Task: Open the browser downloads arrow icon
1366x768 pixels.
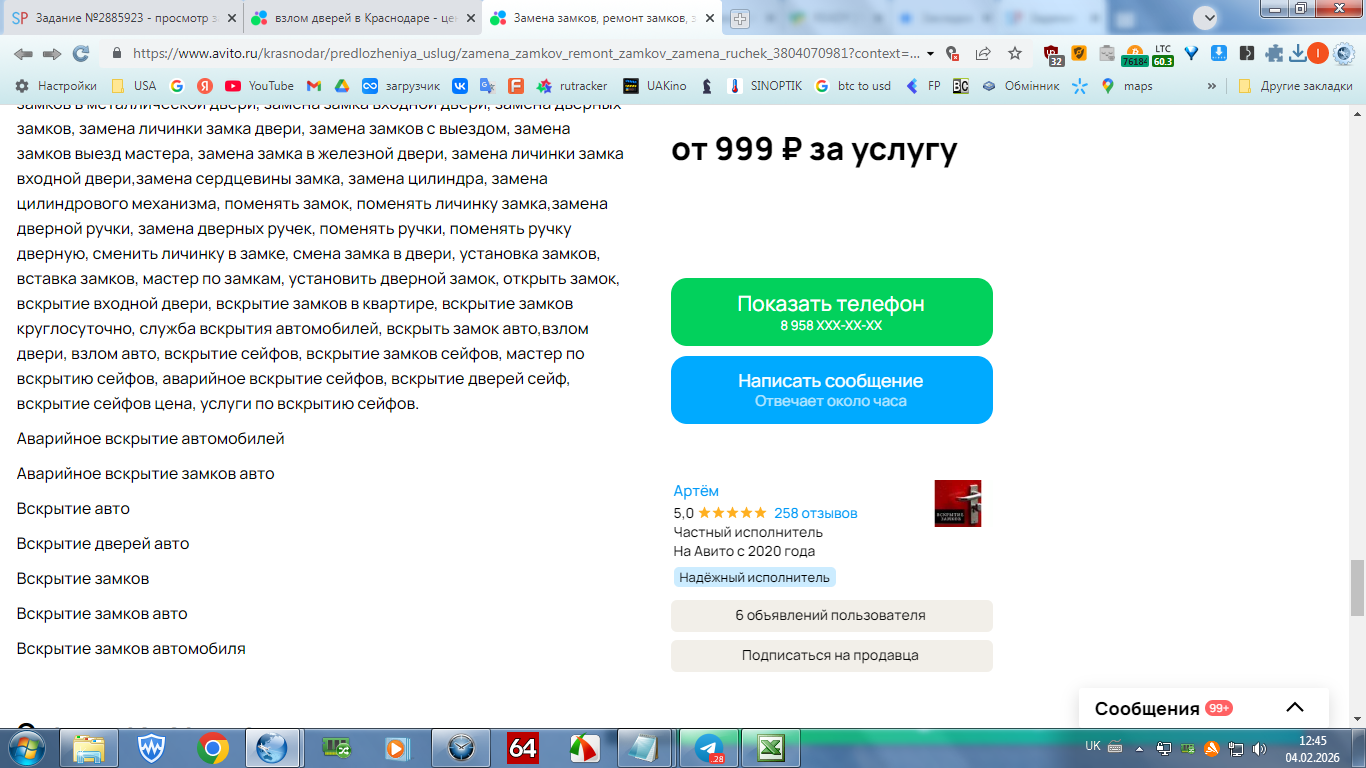Action: (x=1297, y=54)
